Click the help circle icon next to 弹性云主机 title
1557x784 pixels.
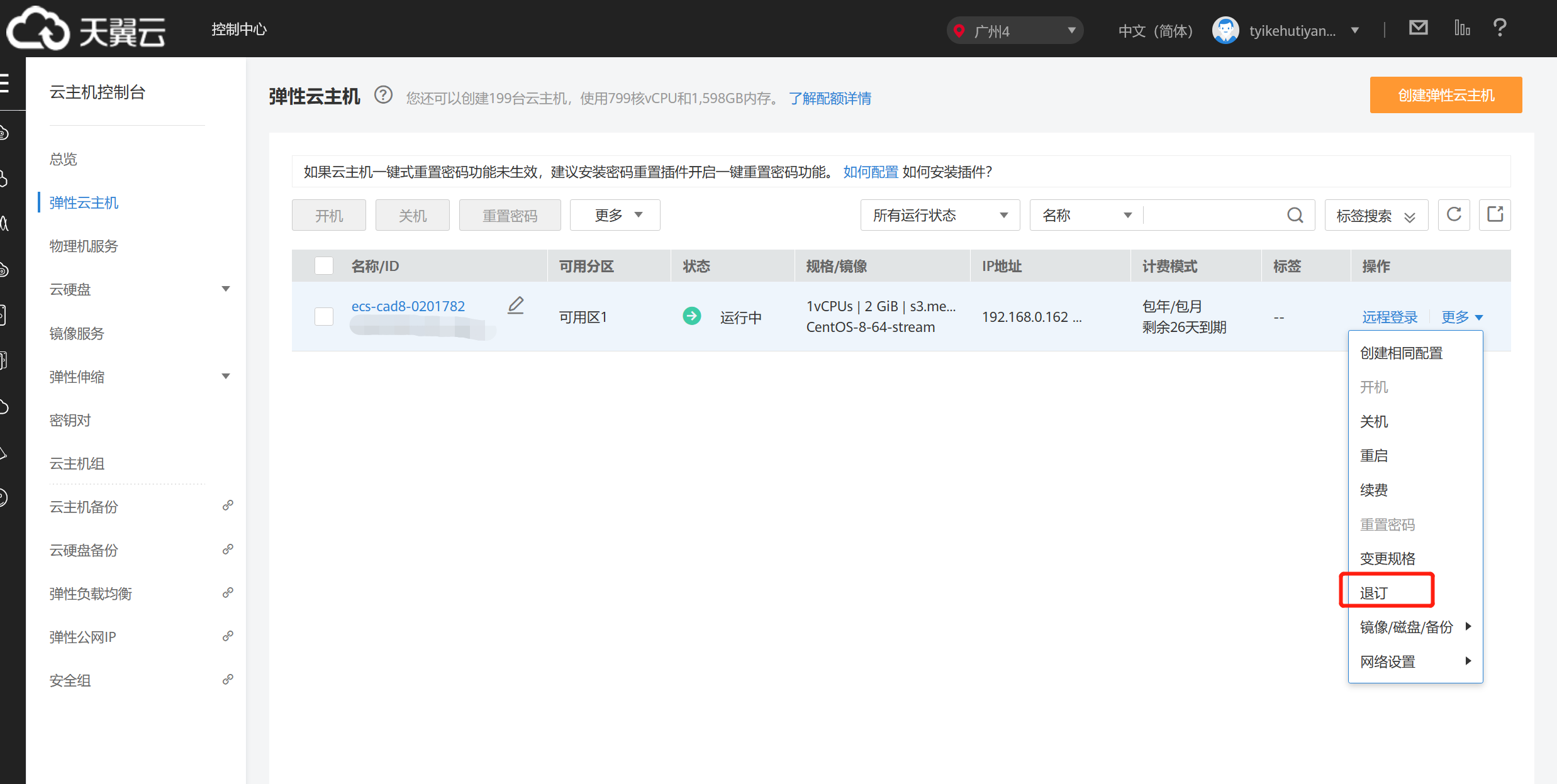coord(383,96)
